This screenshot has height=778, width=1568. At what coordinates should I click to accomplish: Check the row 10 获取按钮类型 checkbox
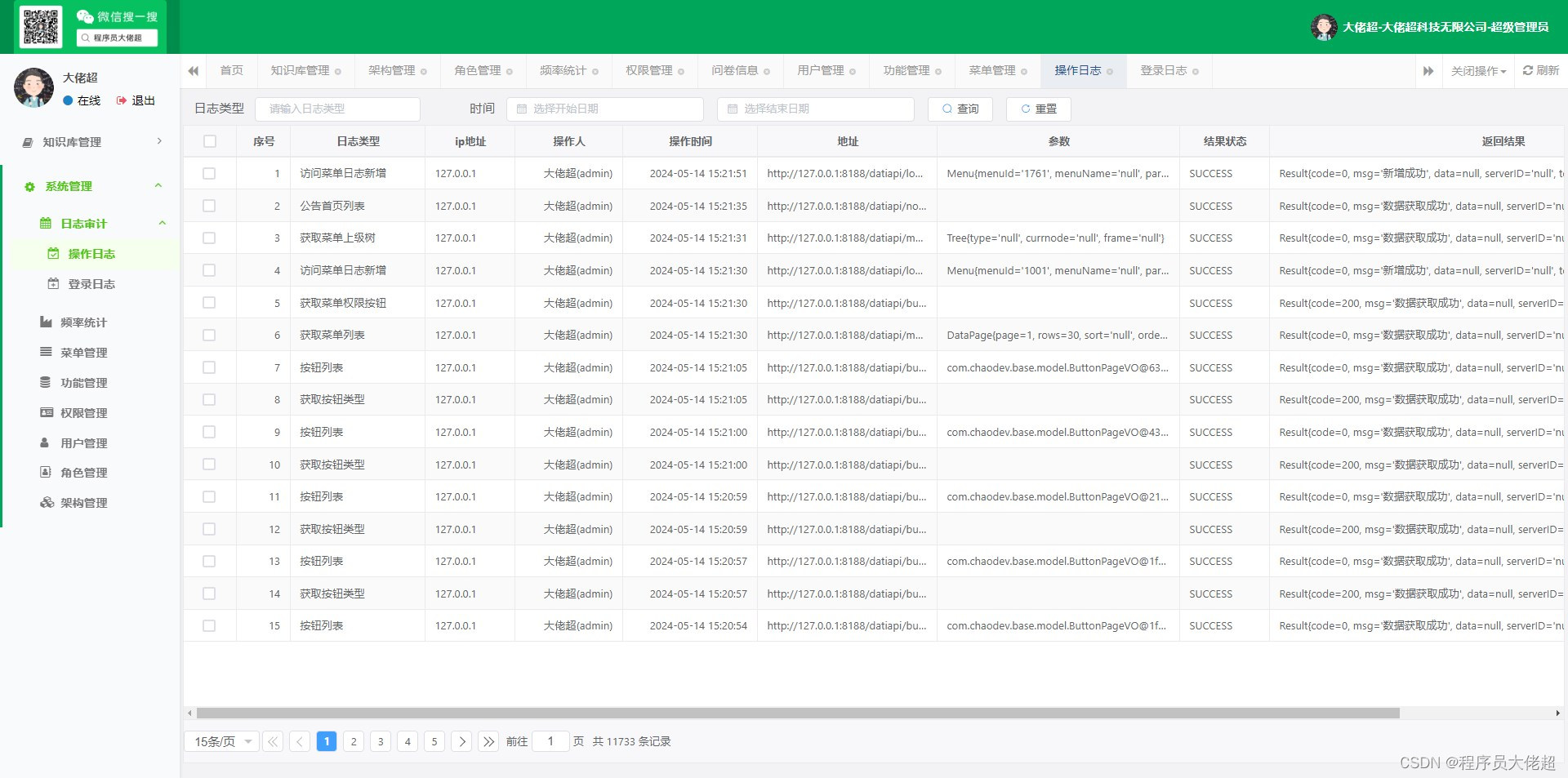click(x=209, y=465)
